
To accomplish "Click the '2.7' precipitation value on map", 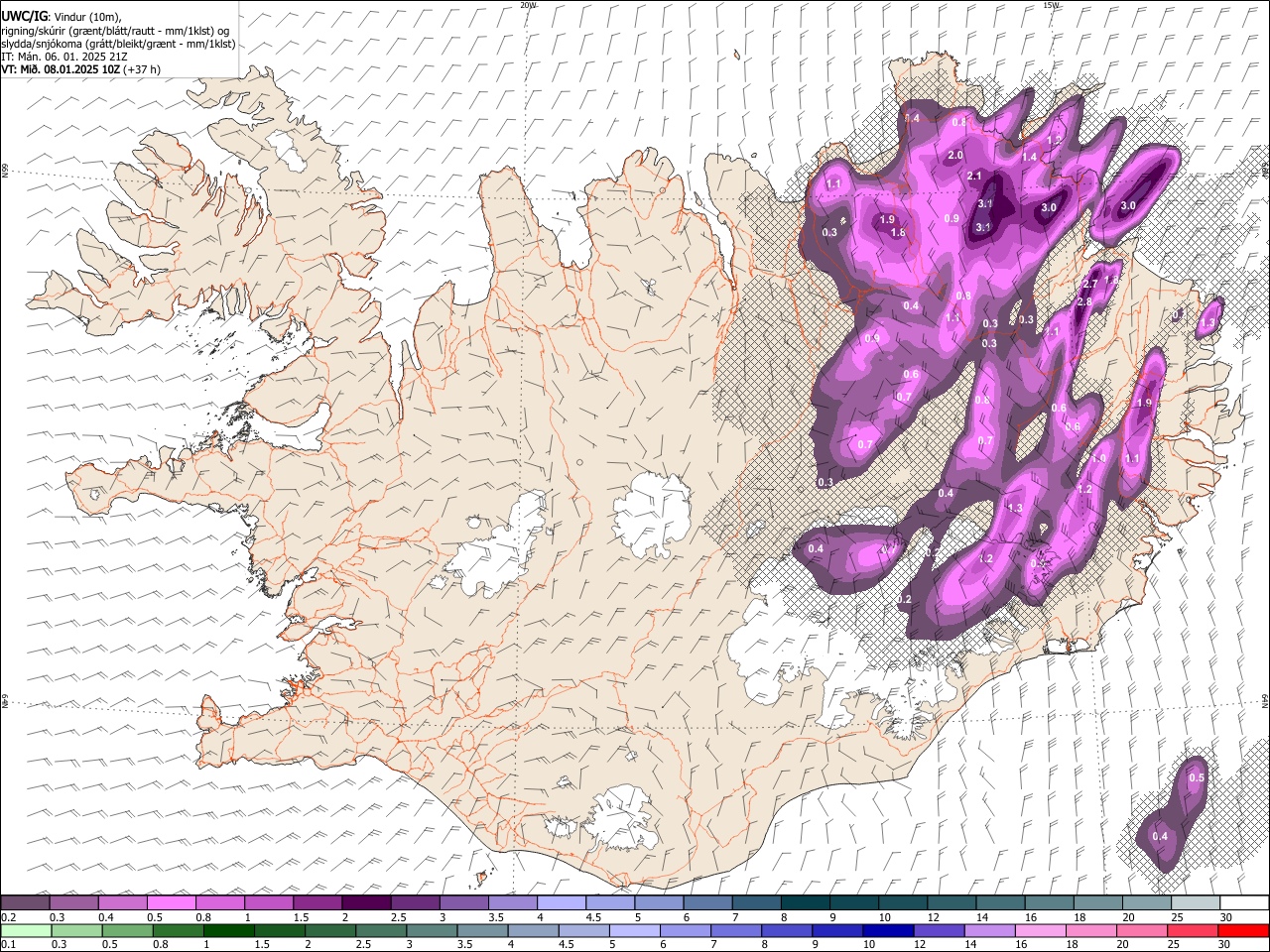I will coord(1089,285).
